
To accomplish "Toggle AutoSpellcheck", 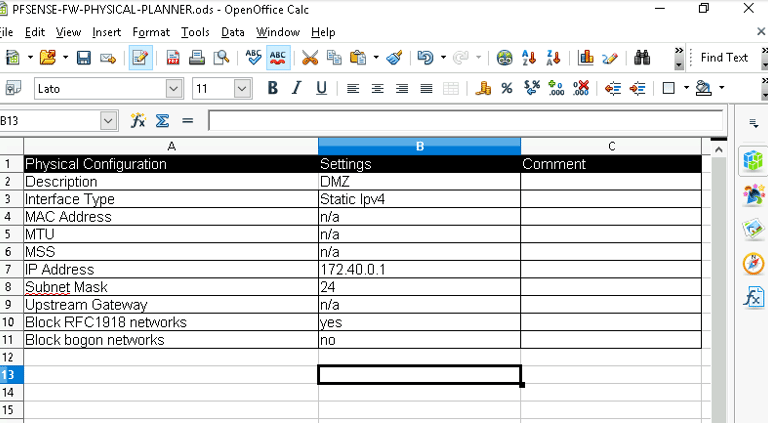I will click(x=278, y=58).
